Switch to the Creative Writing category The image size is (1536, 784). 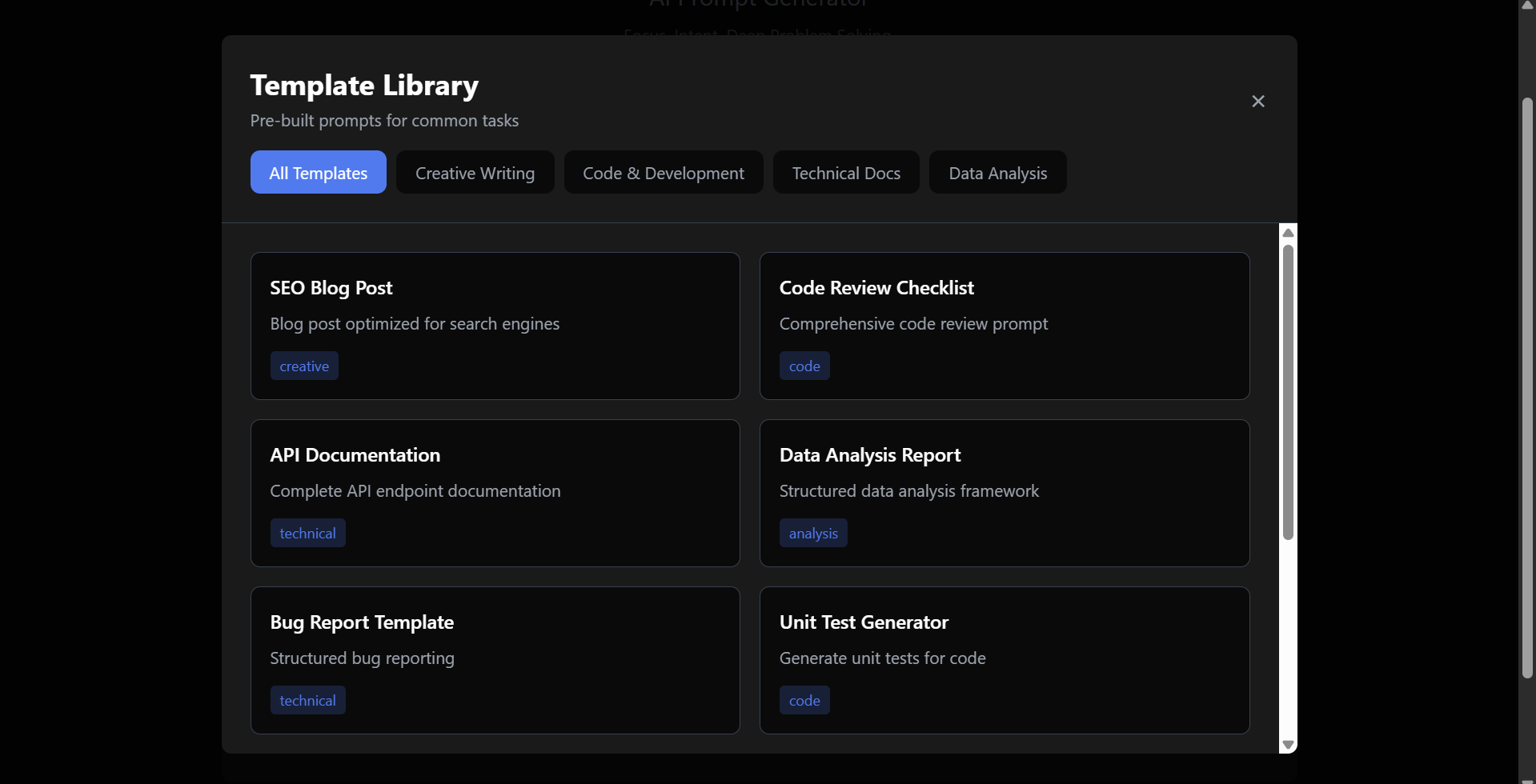point(475,172)
